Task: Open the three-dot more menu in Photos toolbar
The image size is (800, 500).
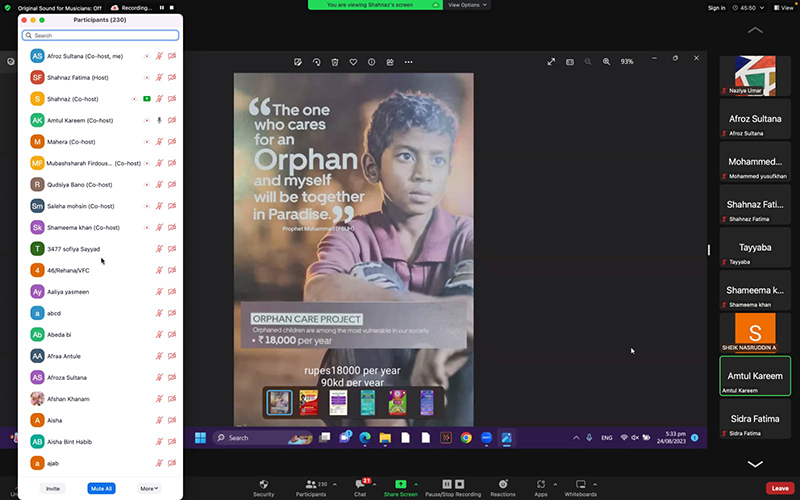Action: [x=408, y=62]
